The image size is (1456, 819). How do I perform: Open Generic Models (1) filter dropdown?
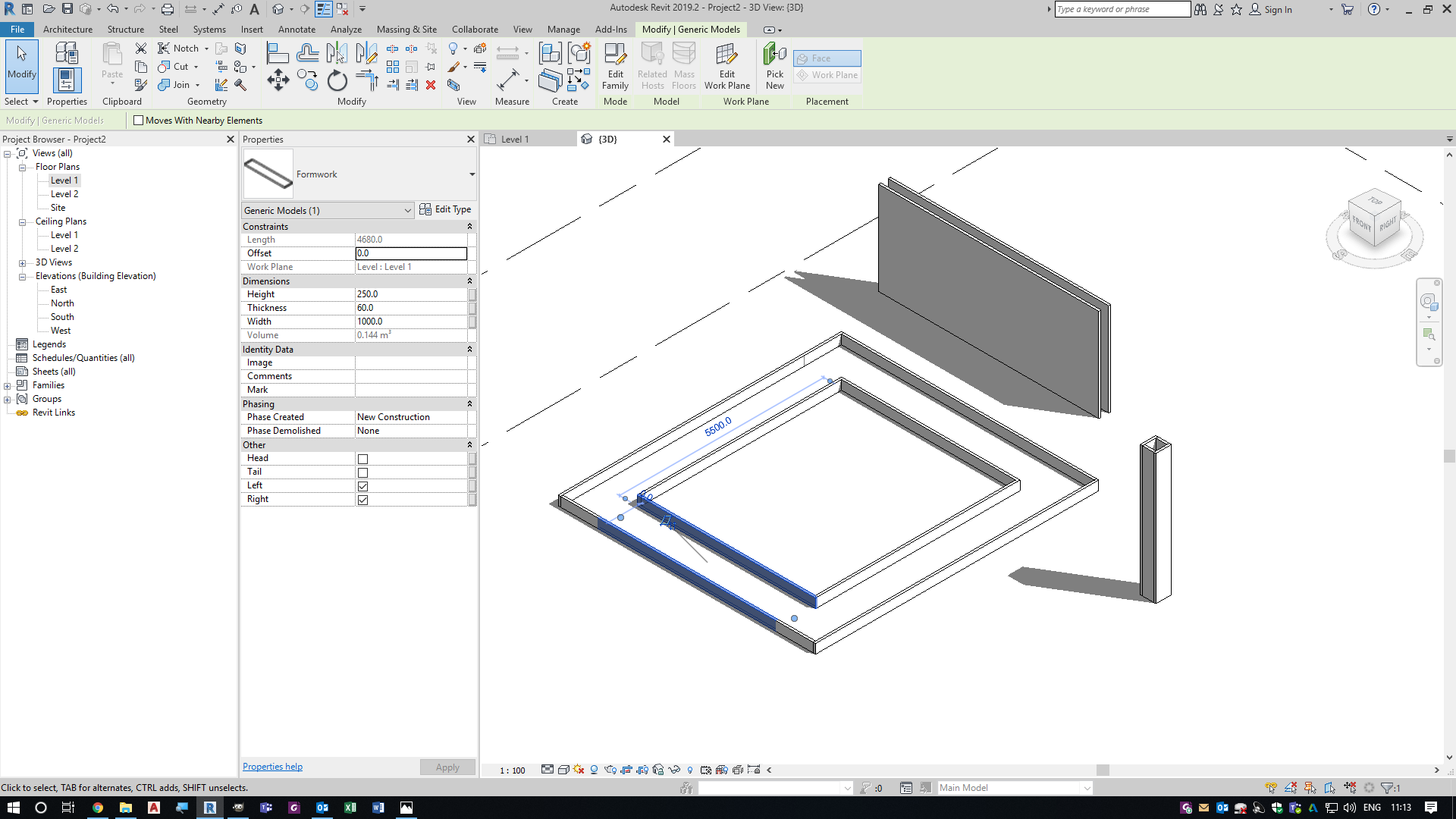click(x=328, y=210)
